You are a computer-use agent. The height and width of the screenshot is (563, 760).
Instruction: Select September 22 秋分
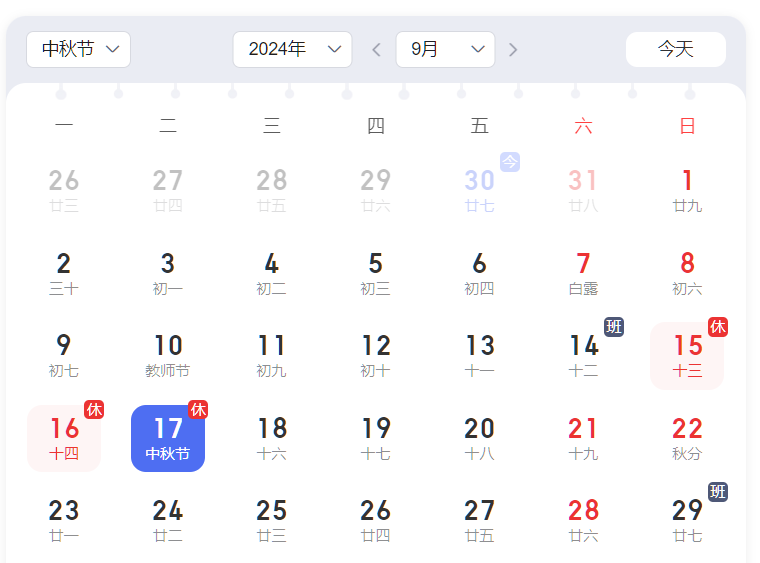point(687,438)
